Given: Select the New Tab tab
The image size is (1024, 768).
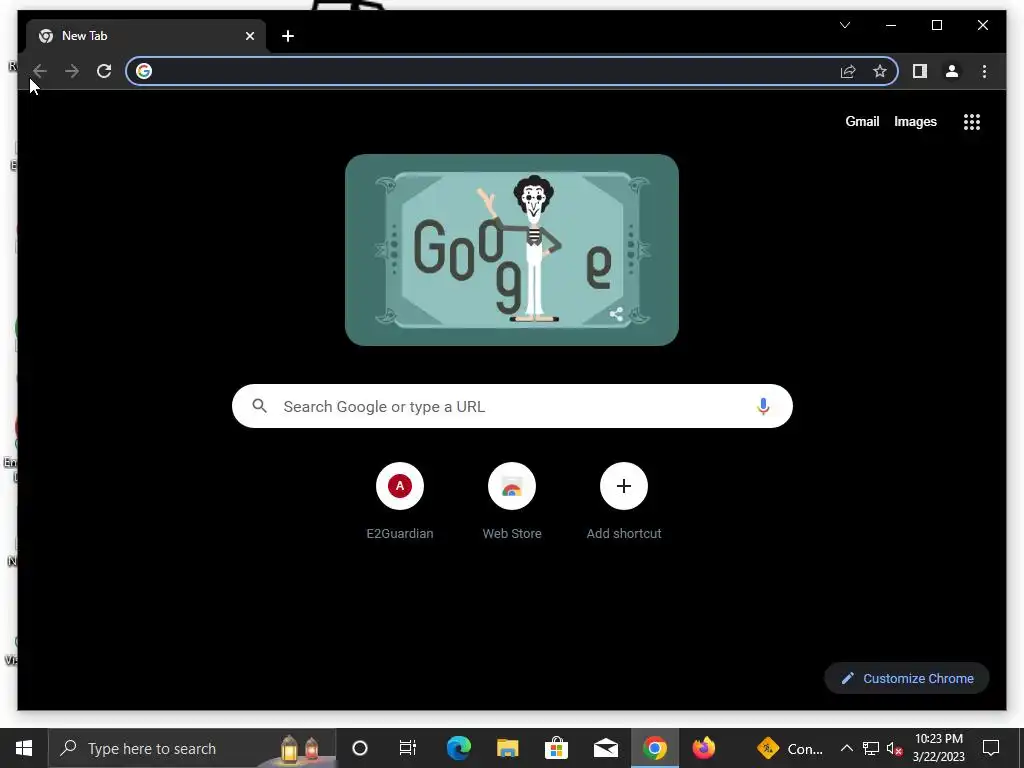Looking at the screenshot, I should (146, 36).
